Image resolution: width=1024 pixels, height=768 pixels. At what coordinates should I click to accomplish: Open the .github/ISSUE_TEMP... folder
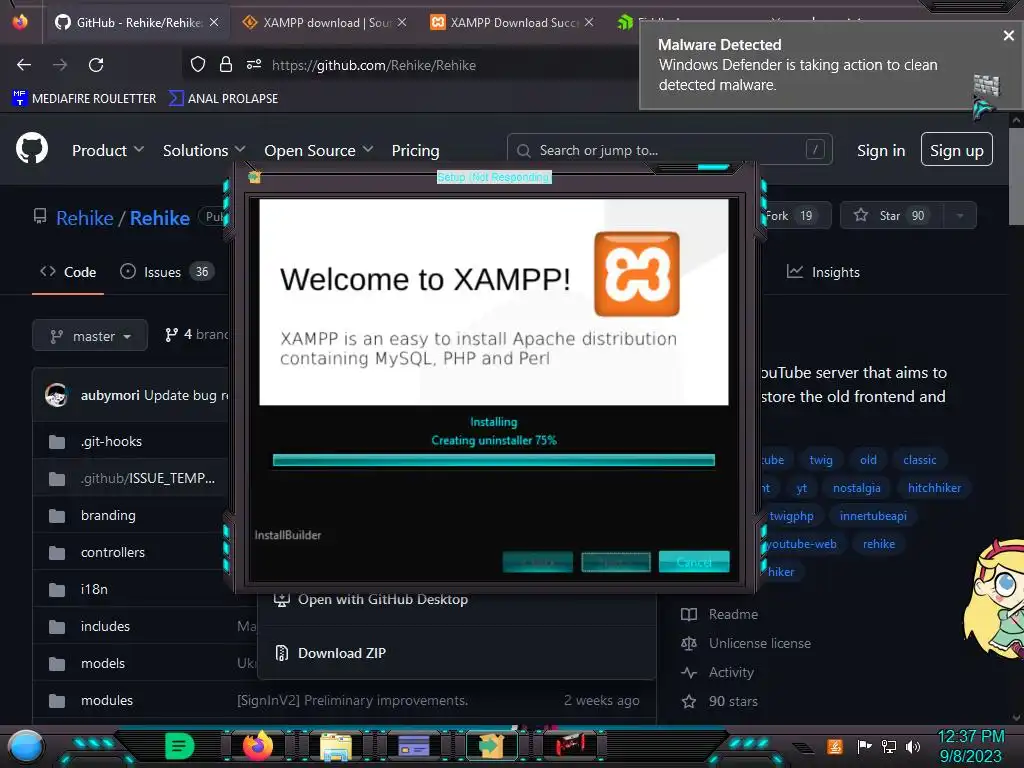click(148, 478)
